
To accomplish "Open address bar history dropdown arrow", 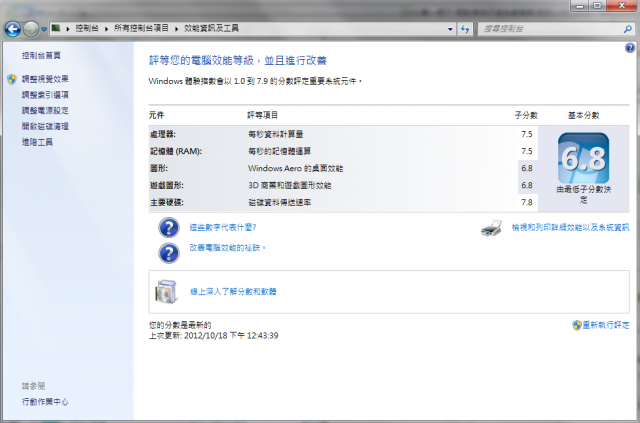I will [450, 29].
